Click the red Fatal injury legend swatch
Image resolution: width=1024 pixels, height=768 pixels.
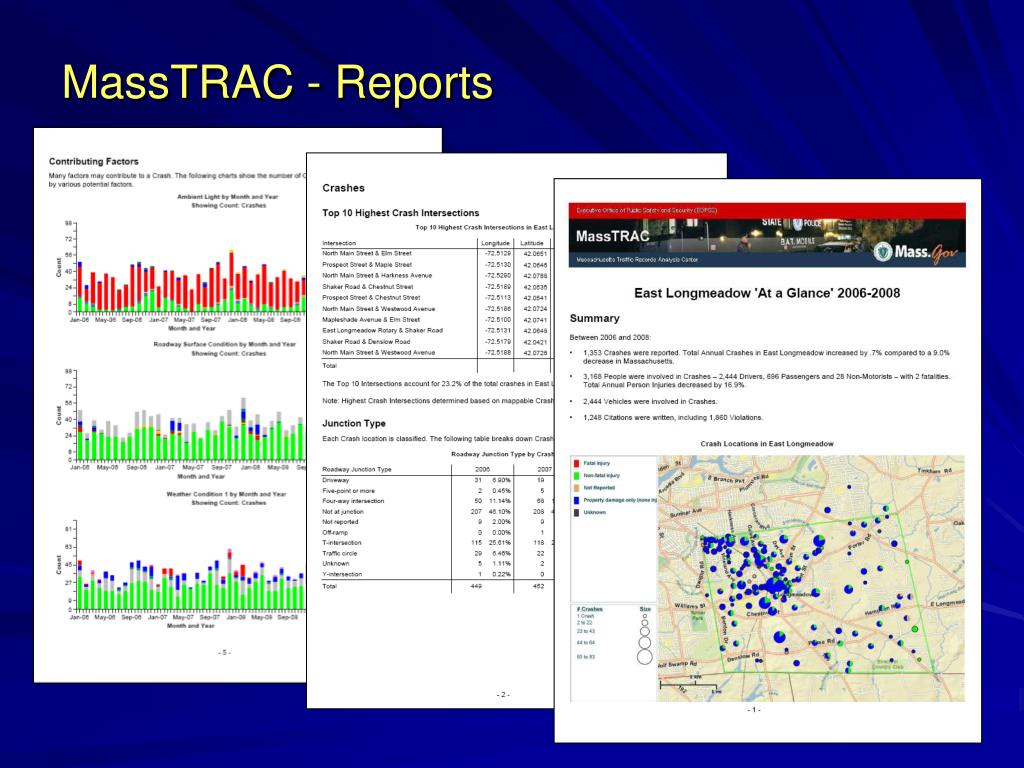pos(576,463)
